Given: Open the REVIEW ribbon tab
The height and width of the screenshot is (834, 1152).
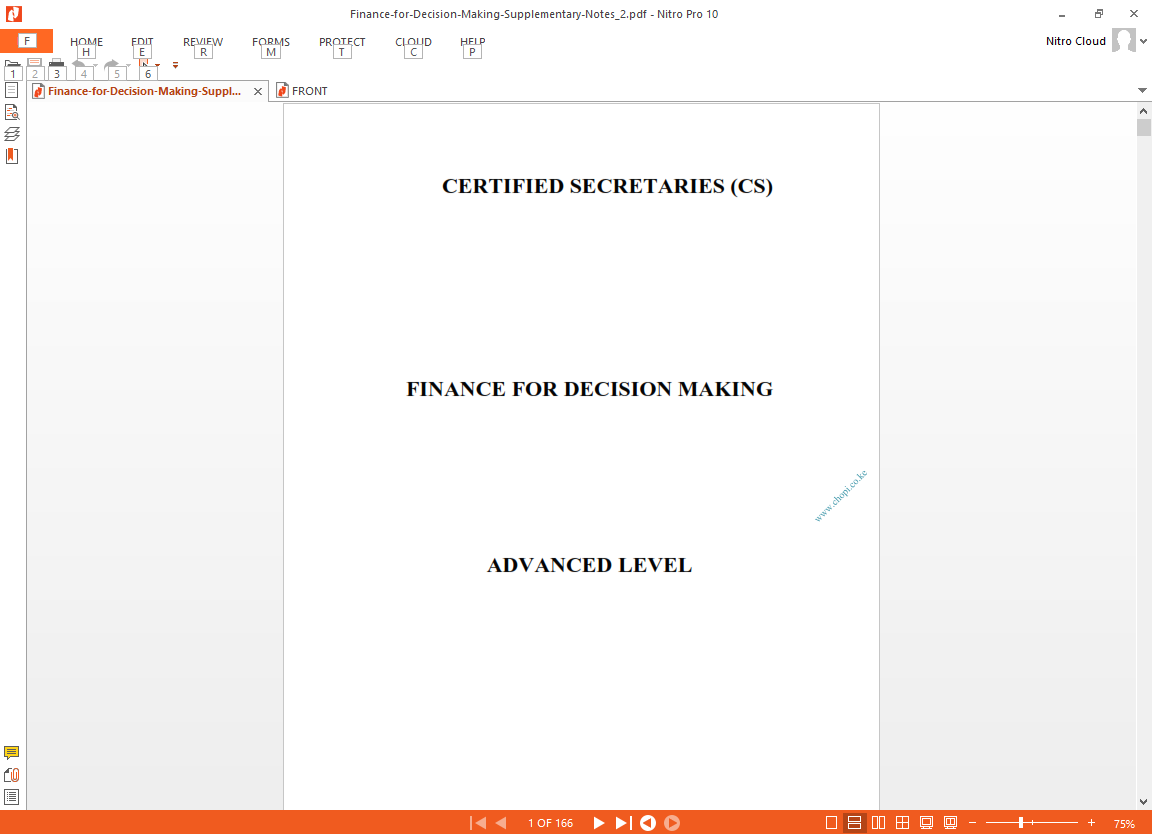Looking at the screenshot, I should click(203, 42).
